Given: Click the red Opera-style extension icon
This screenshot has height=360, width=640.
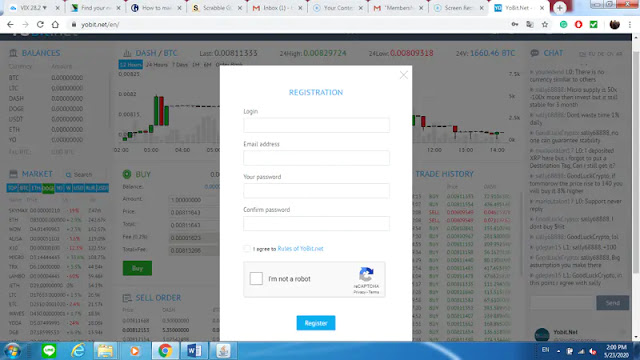Looking at the screenshot, I should (x=578, y=24).
